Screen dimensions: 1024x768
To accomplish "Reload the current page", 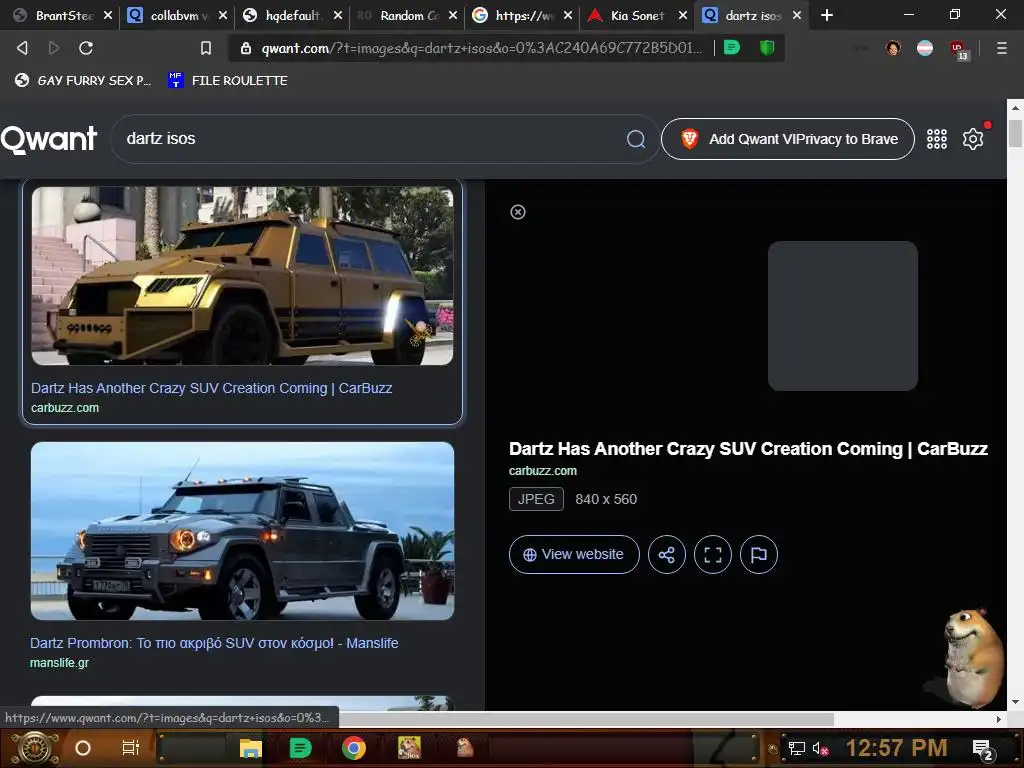I will [x=86, y=48].
